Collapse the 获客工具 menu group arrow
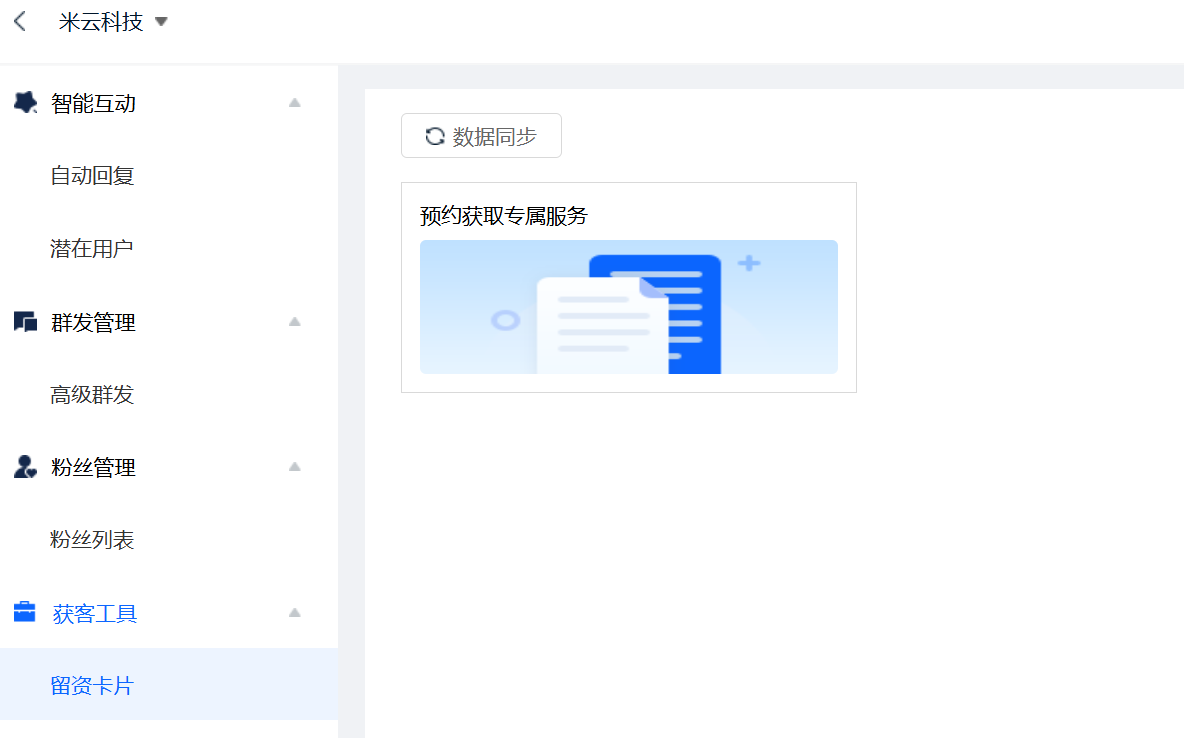Image resolution: width=1184 pixels, height=738 pixels. click(294, 613)
